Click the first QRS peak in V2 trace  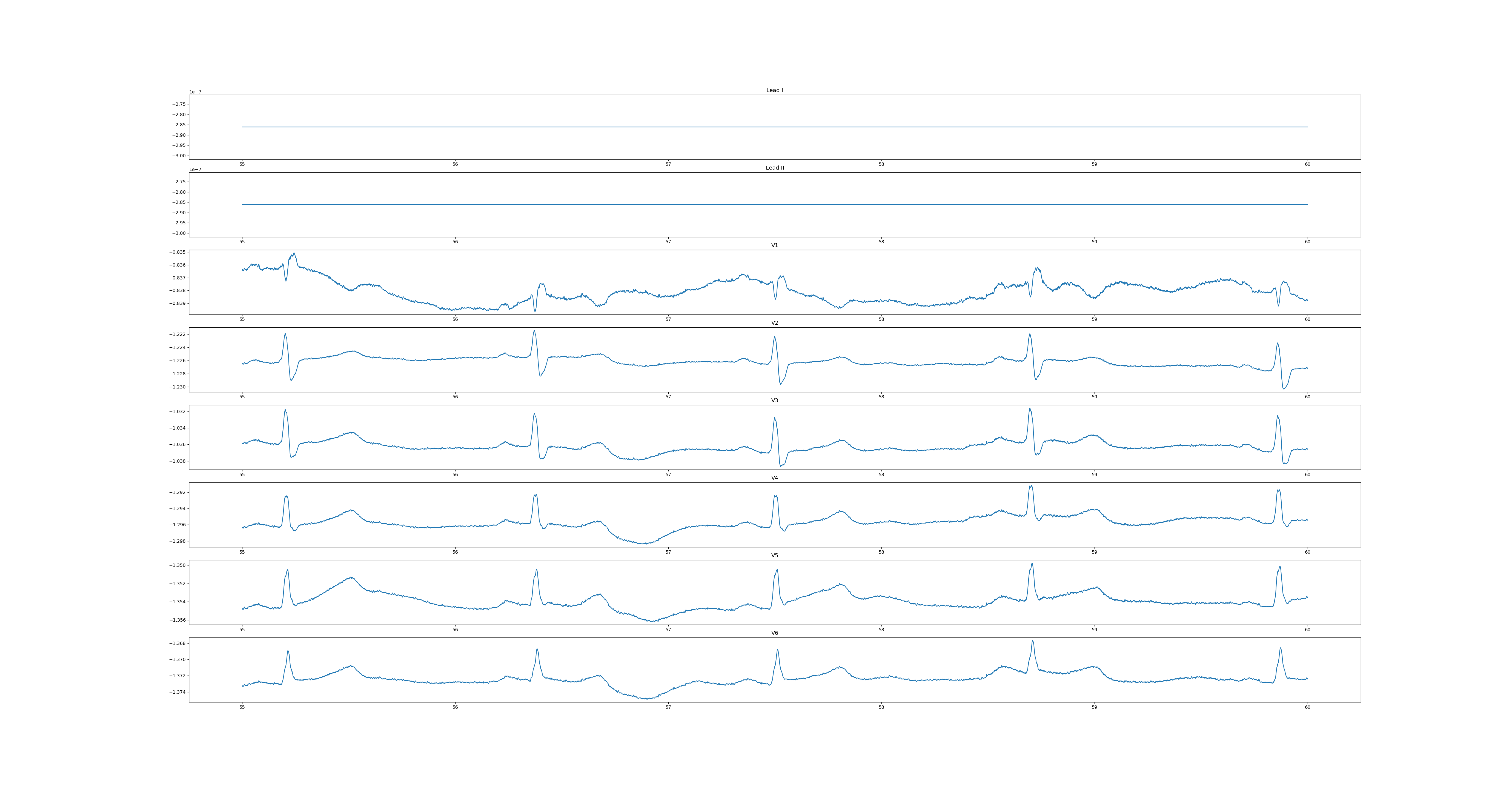(x=285, y=334)
